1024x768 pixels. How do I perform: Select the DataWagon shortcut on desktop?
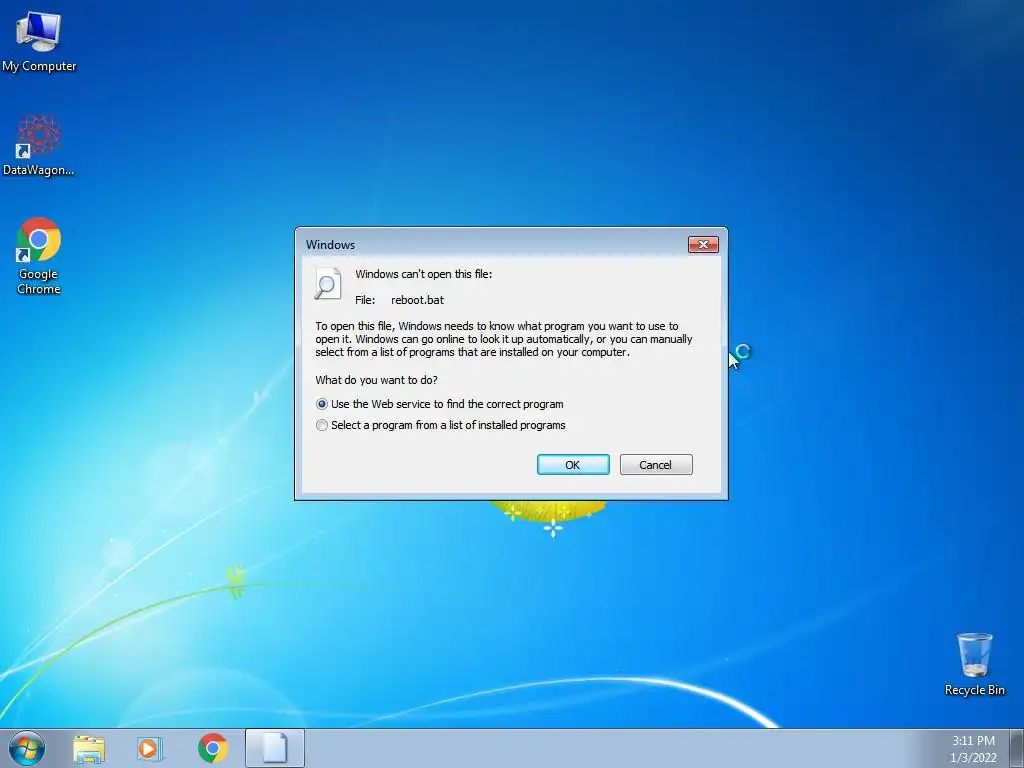pyautogui.click(x=39, y=145)
